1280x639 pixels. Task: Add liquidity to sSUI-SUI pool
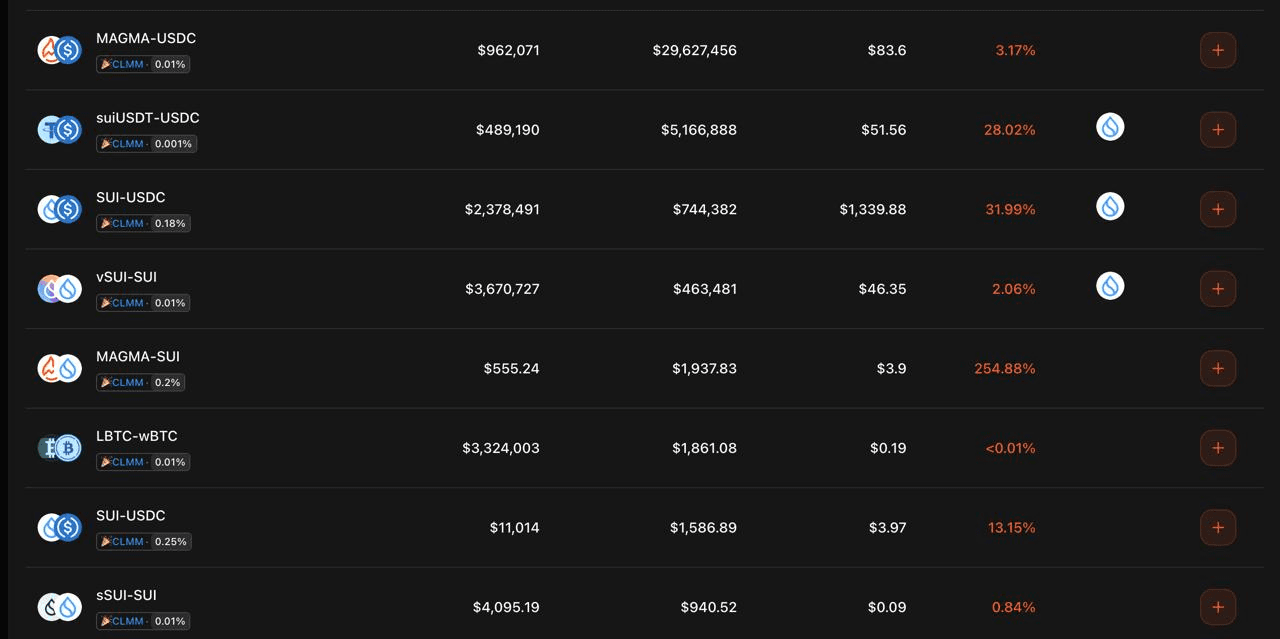1217,607
